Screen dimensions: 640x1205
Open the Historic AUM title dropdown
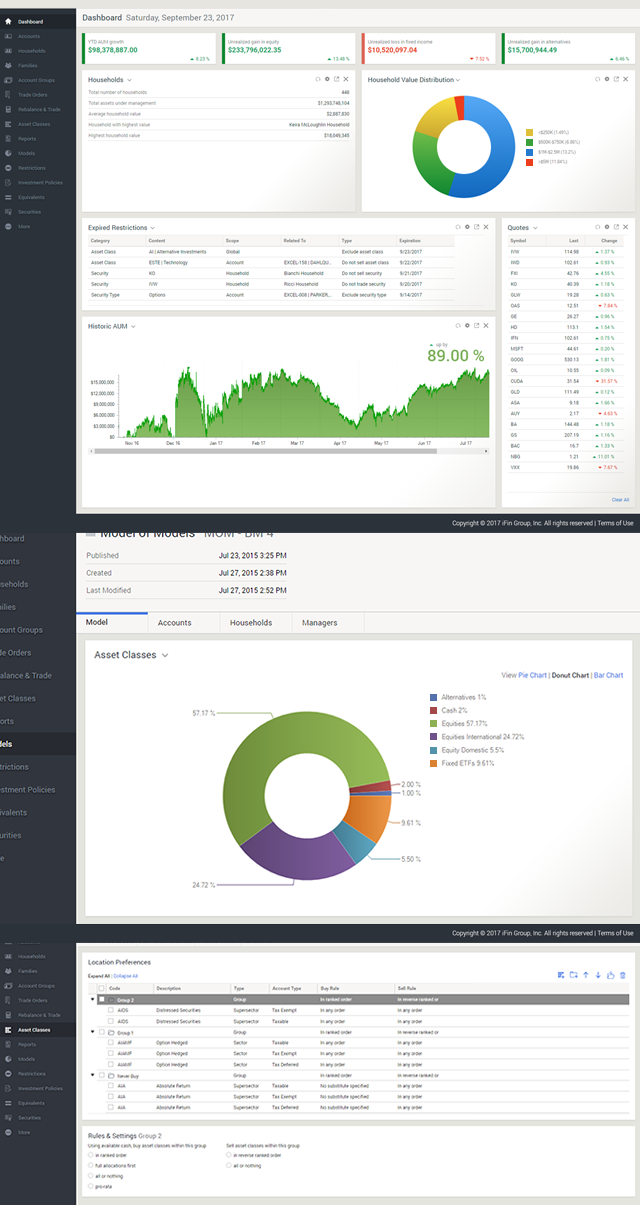click(133, 326)
